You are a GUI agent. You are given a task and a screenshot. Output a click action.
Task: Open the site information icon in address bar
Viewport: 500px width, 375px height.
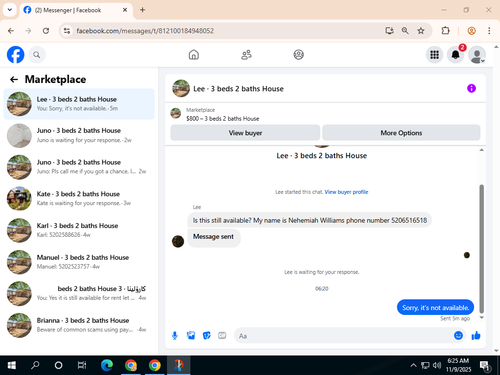tap(67, 31)
